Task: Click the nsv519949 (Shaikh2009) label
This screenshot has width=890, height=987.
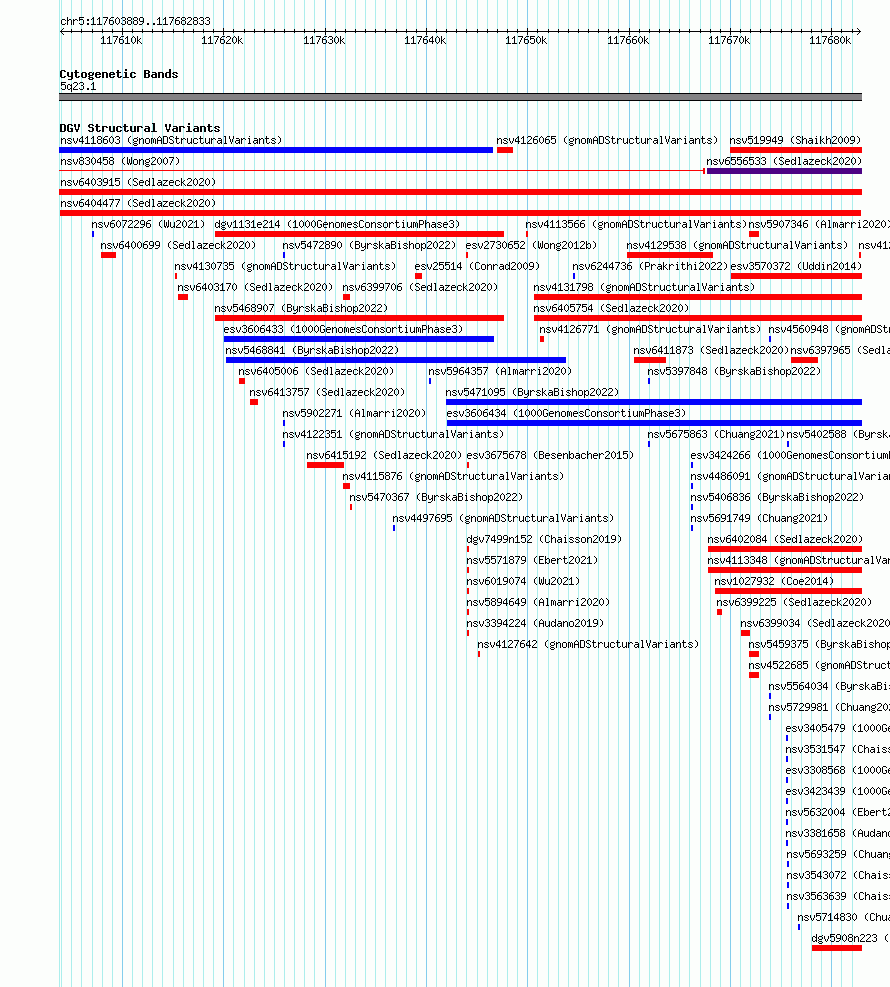Action: (795, 140)
